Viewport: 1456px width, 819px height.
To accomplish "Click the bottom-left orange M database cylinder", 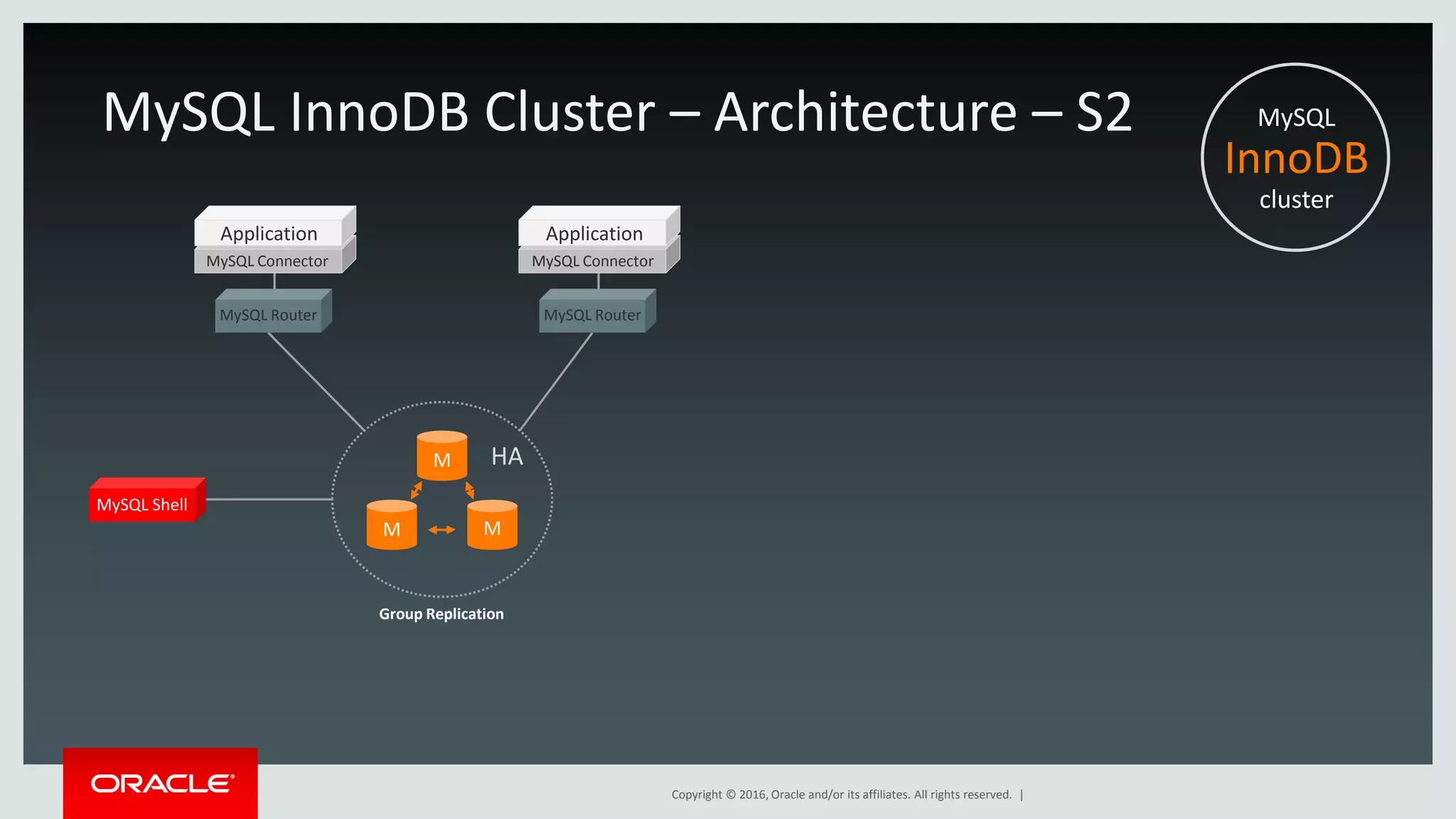I will click(x=391, y=525).
